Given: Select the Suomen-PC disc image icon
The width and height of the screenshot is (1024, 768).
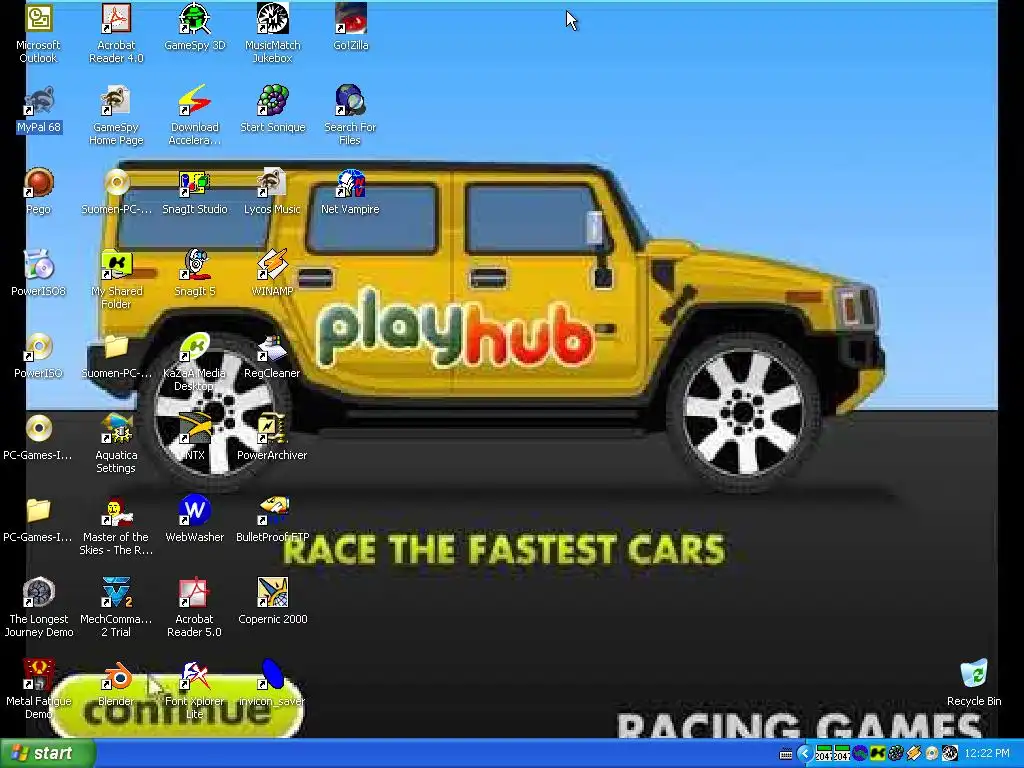Looking at the screenshot, I should 116,191.
